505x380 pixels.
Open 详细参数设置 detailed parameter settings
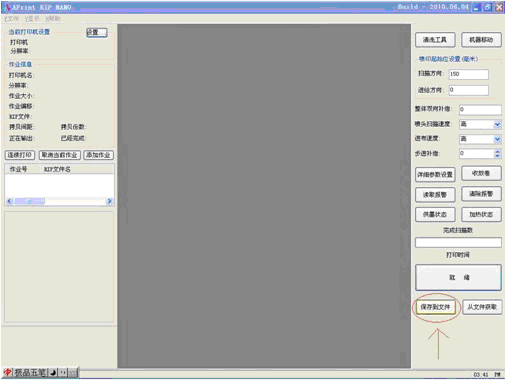pyautogui.click(x=435, y=174)
